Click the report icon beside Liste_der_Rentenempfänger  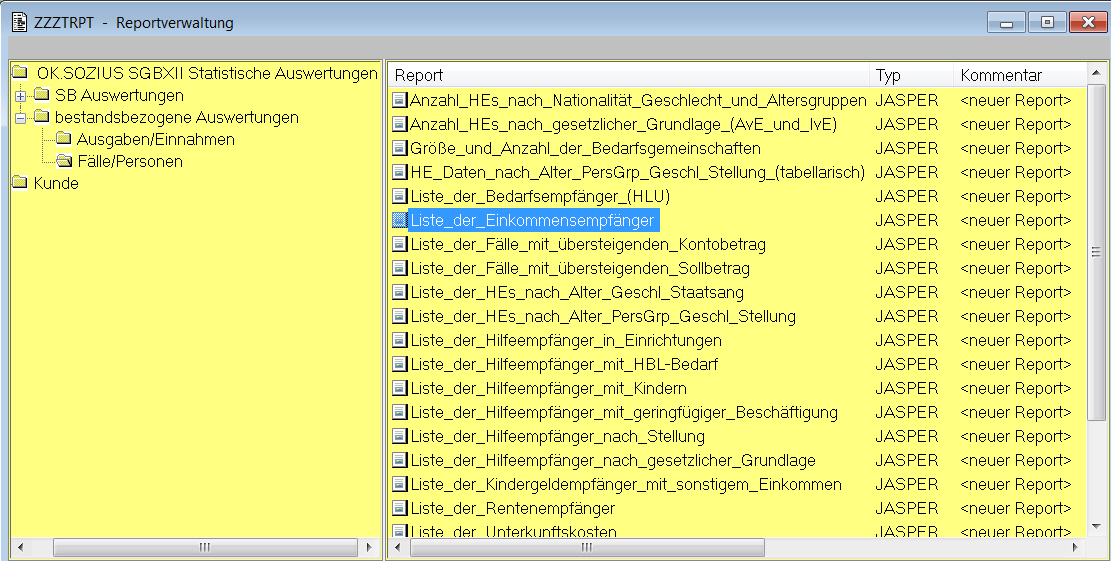coord(400,508)
